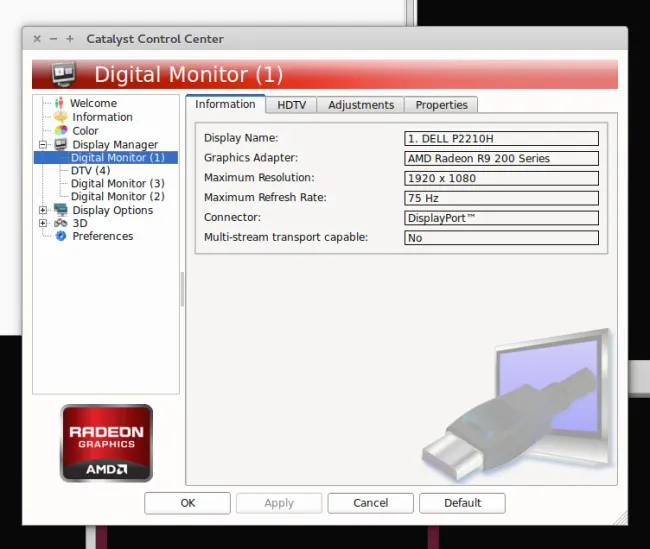Click the Cancel button
650x549 pixels.
point(371,503)
